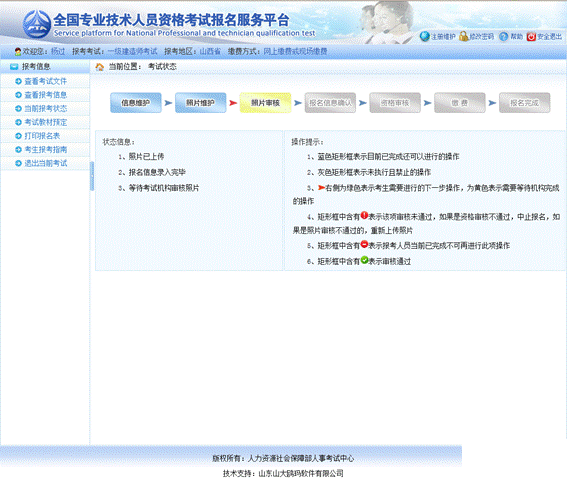The image size is (567, 484).
Task: Click the 报考信息 panel header icon
Action: (14, 67)
